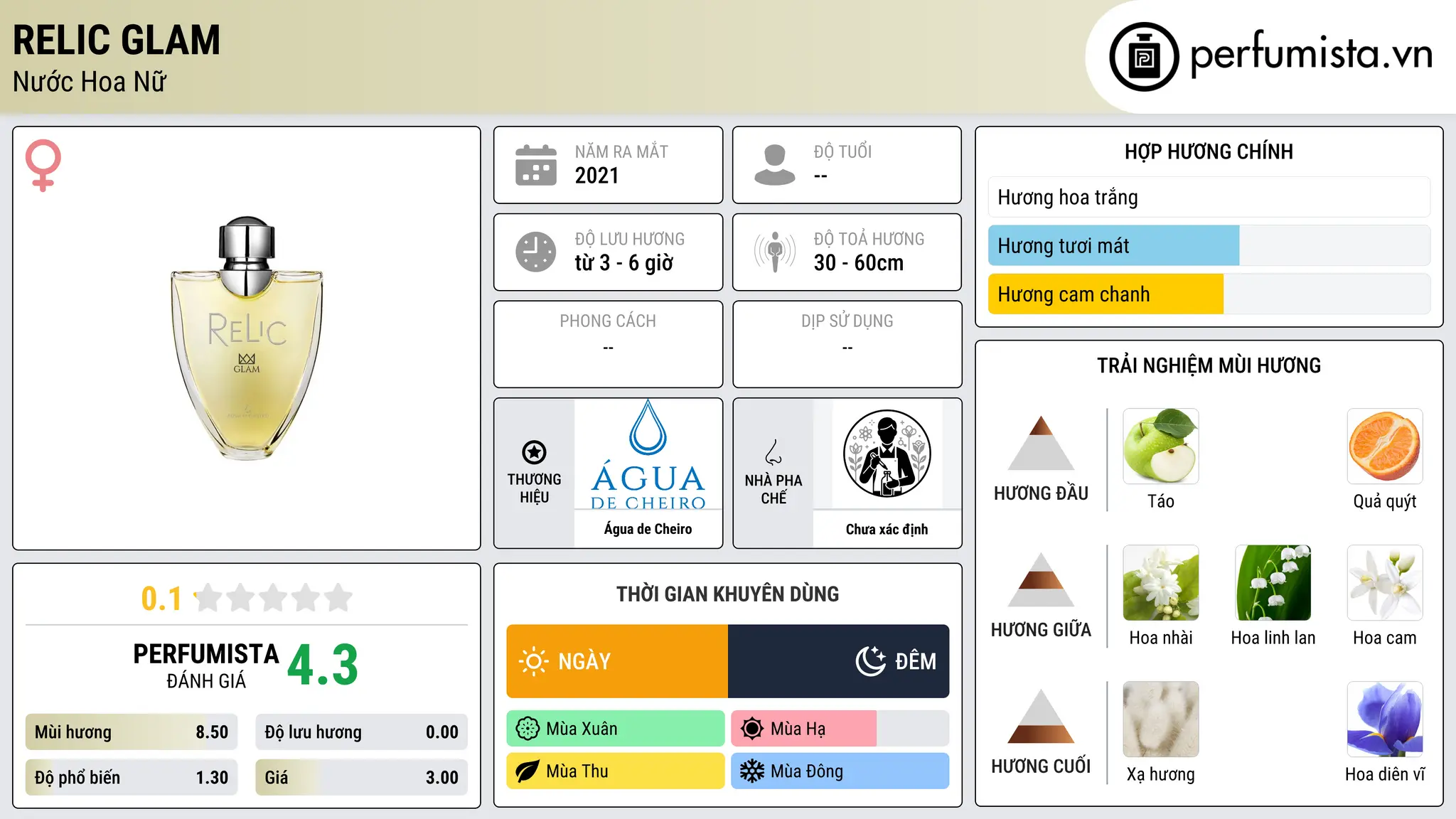This screenshot has width=1456, height=819.
Task: Click the Mùi hương 8.50 score bar
Action: tap(132, 732)
